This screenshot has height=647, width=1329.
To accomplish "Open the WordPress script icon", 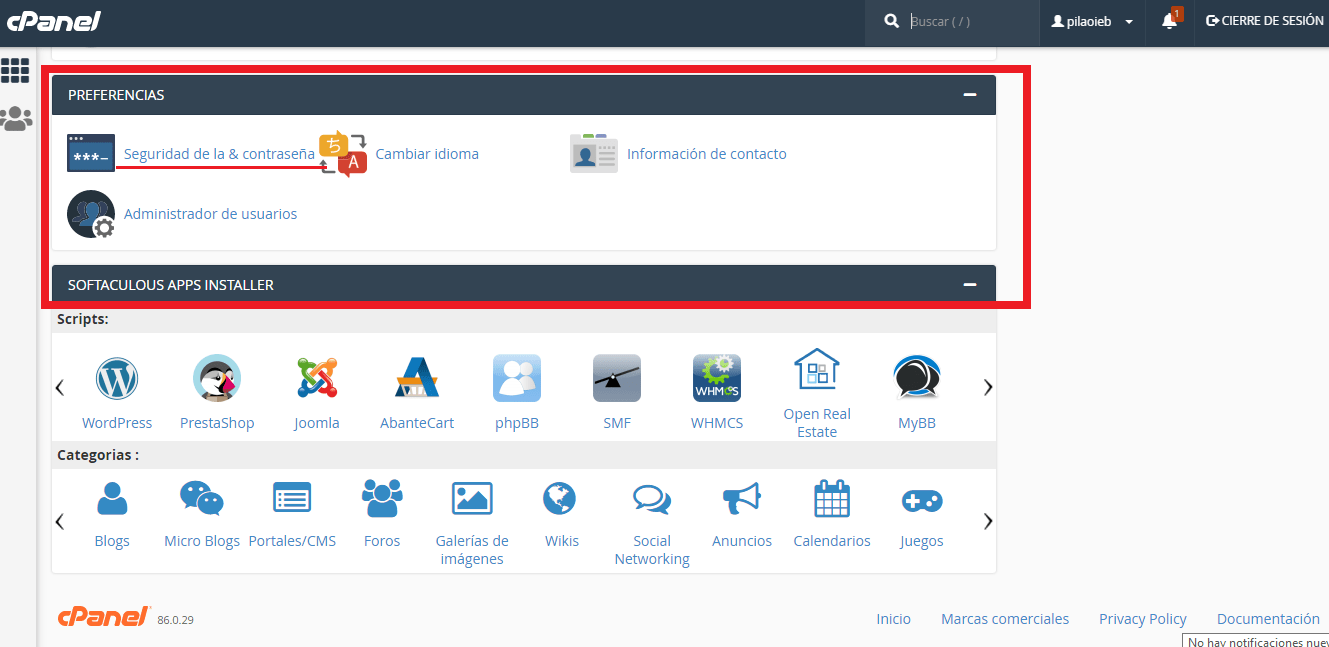I will click(117, 379).
